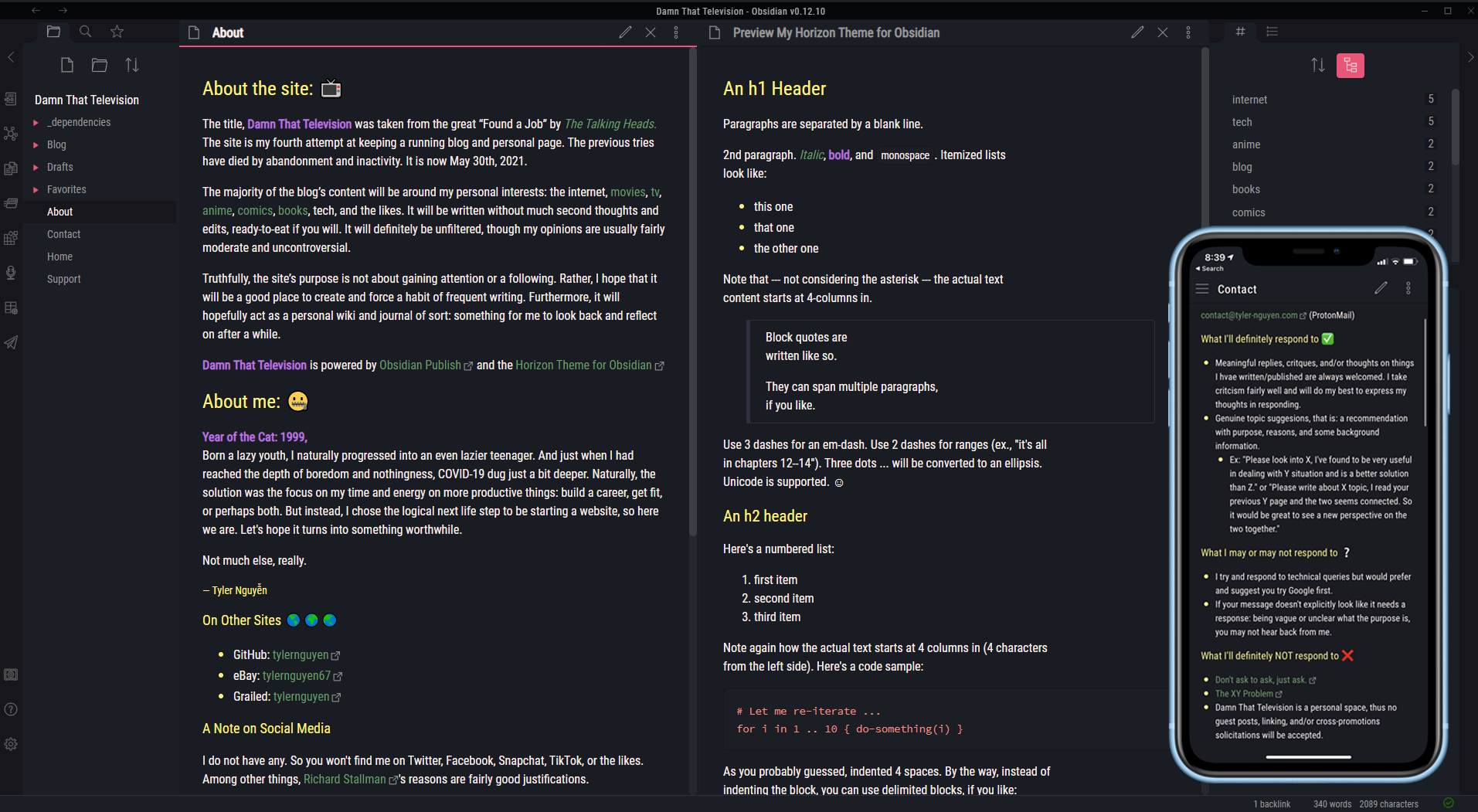Switch to the starred notes tab
Image resolution: width=1478 pixels, height=812 pixels.
click(117, 32)
